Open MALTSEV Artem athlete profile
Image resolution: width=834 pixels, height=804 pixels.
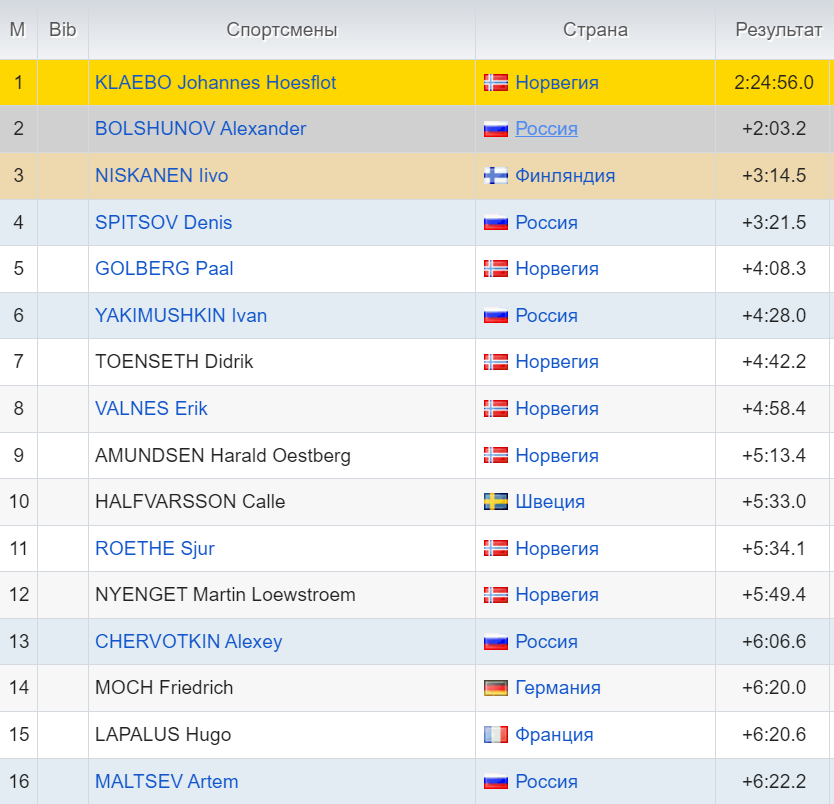(x=166, y=782)
